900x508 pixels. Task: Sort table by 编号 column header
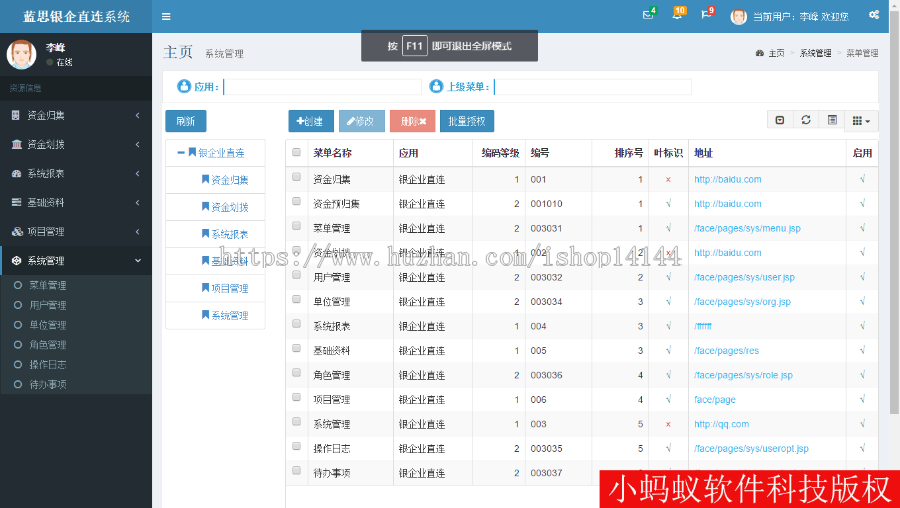click(540, 153)
